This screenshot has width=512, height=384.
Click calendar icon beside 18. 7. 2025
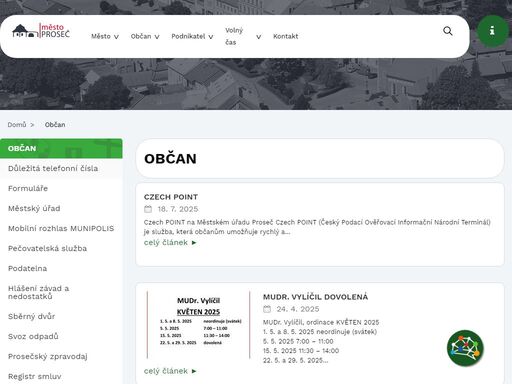[x=148, y=209]
